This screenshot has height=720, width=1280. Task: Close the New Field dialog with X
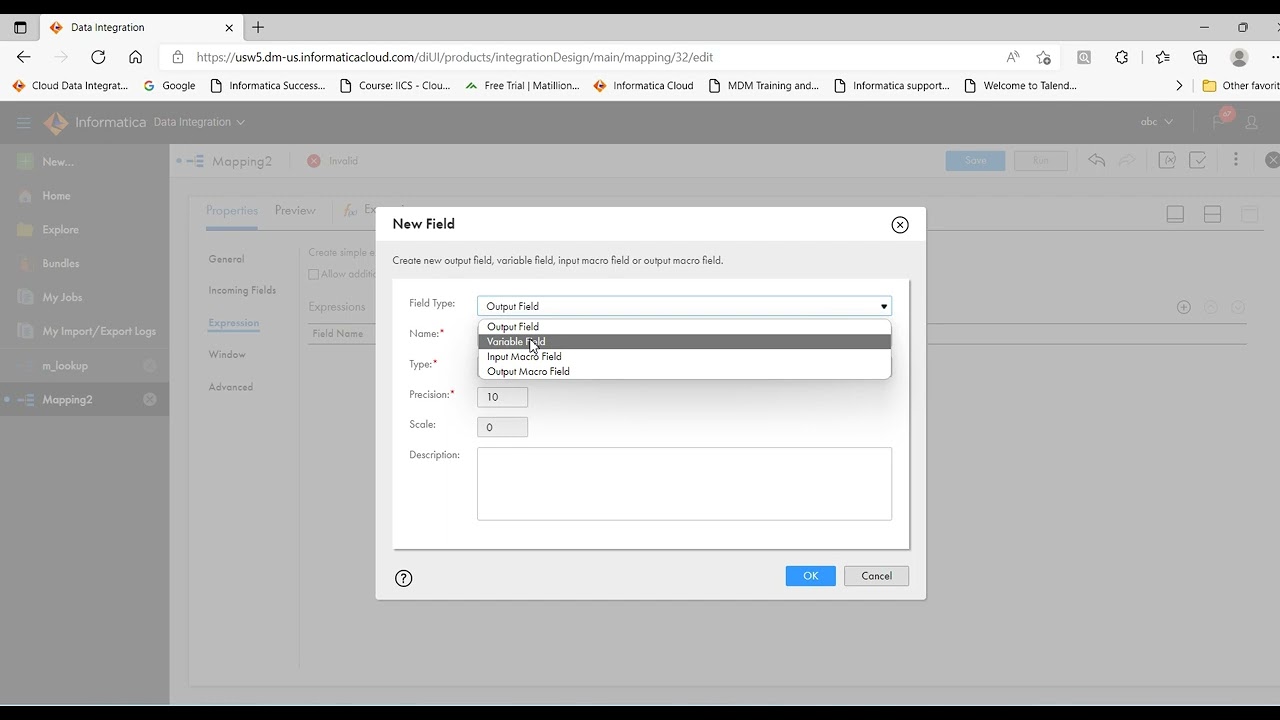[900, 225]
